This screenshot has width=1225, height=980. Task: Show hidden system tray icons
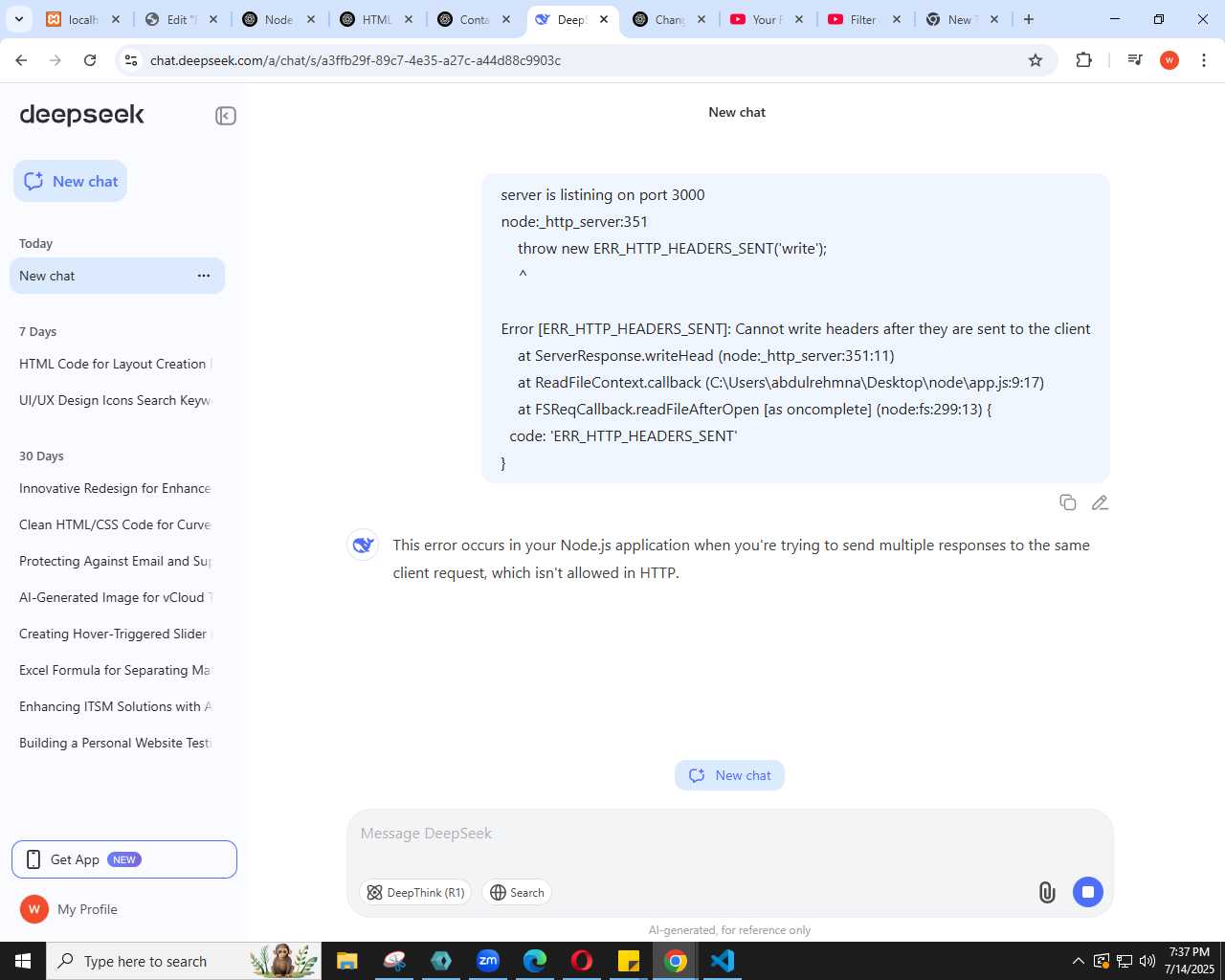[x=1079, y=961]
